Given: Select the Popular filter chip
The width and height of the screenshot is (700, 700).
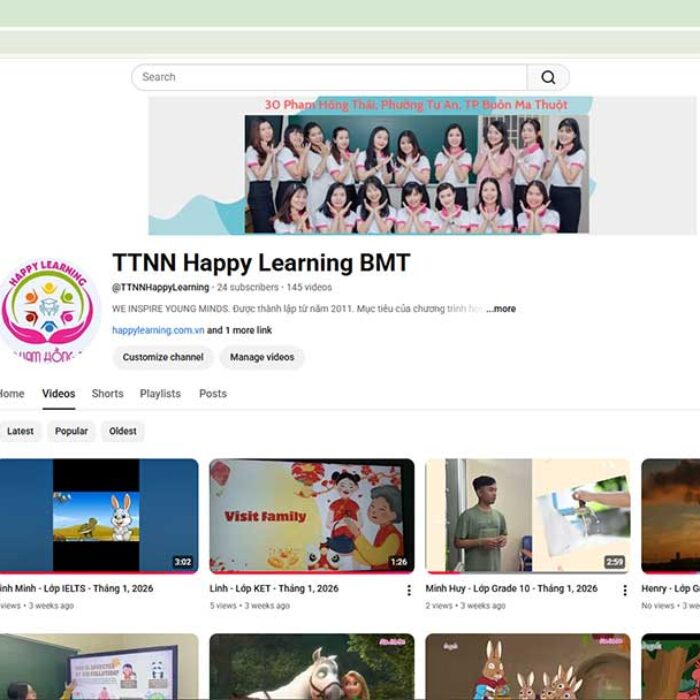Looking at the screenshot, I should click(x=71, y=431).
